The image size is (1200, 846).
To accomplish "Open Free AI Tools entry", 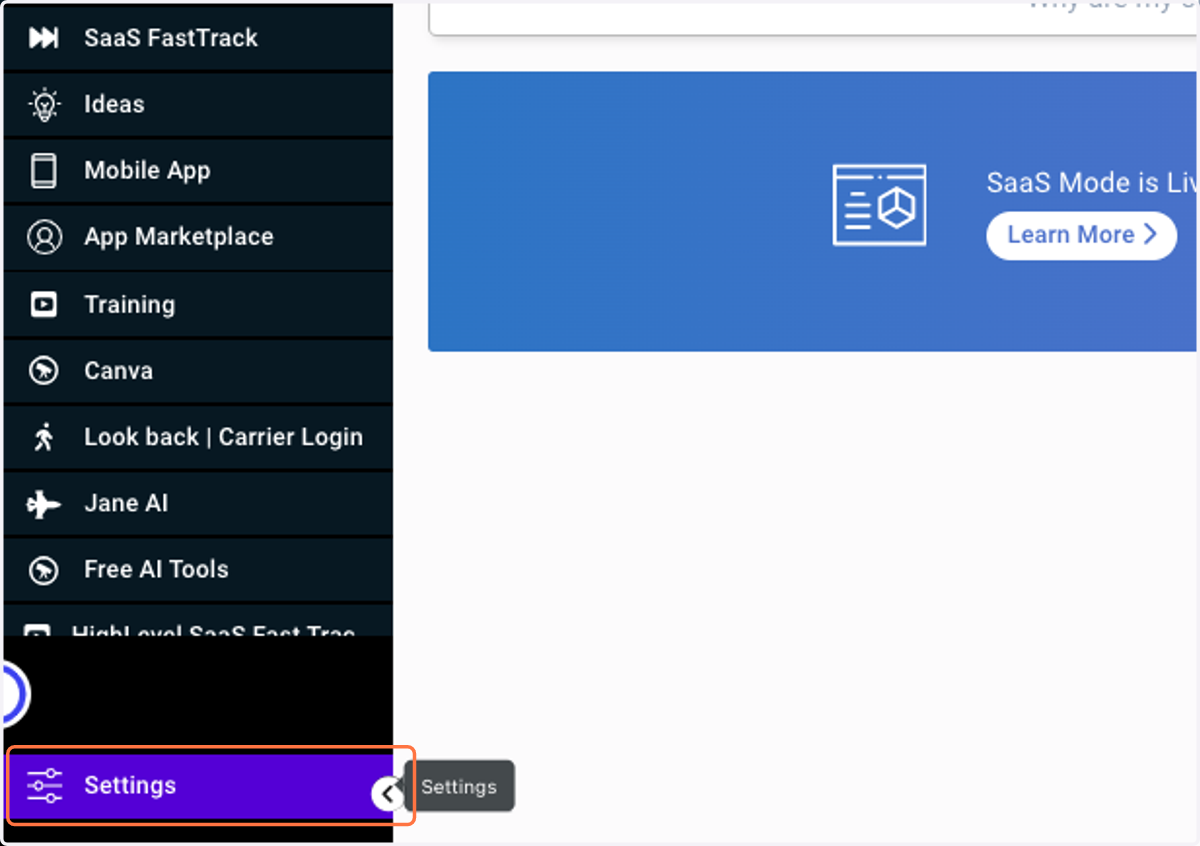I will pos(198,570).
